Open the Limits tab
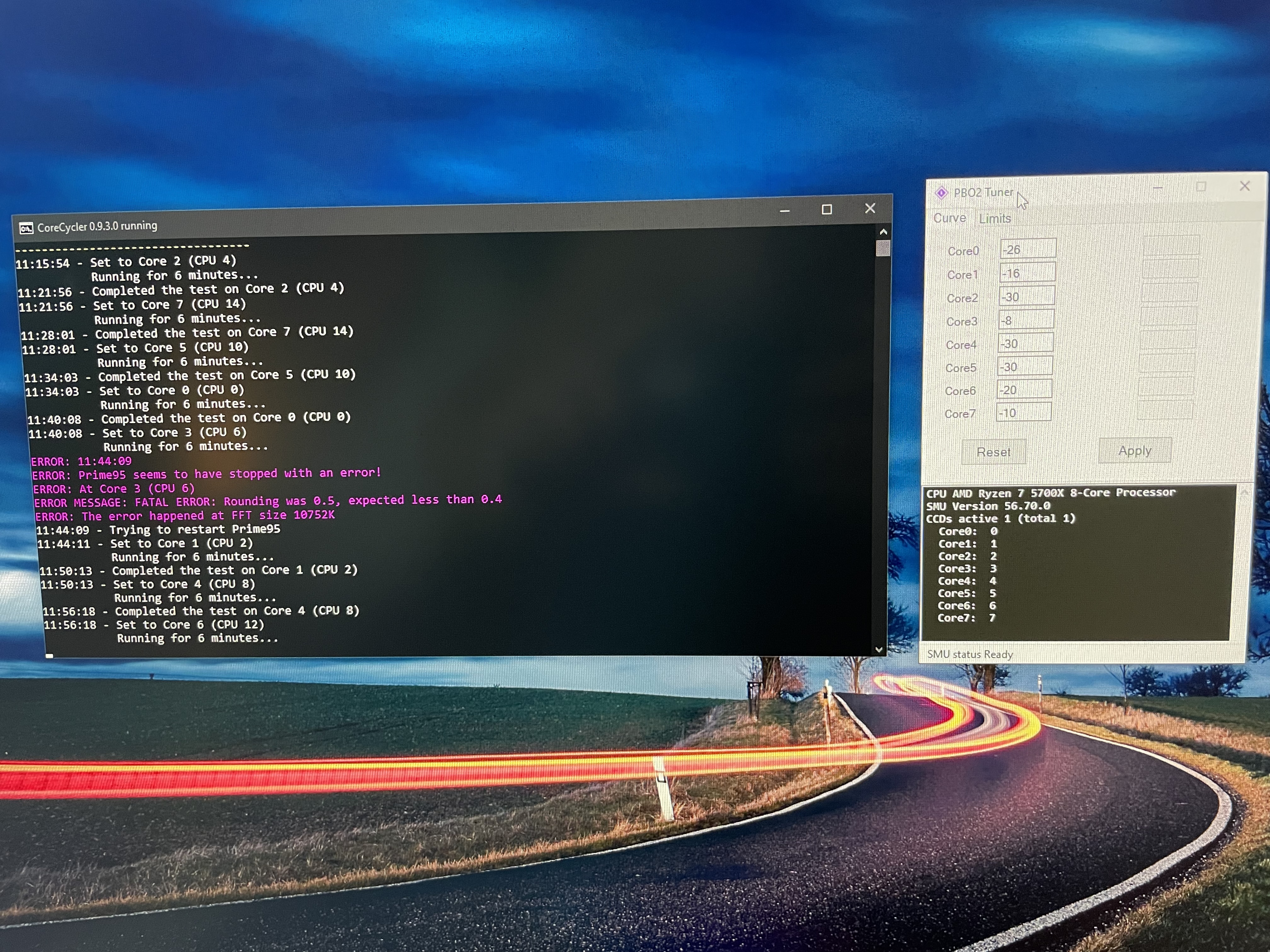The height and width of the screenshot is (952, 1270). 994,218
